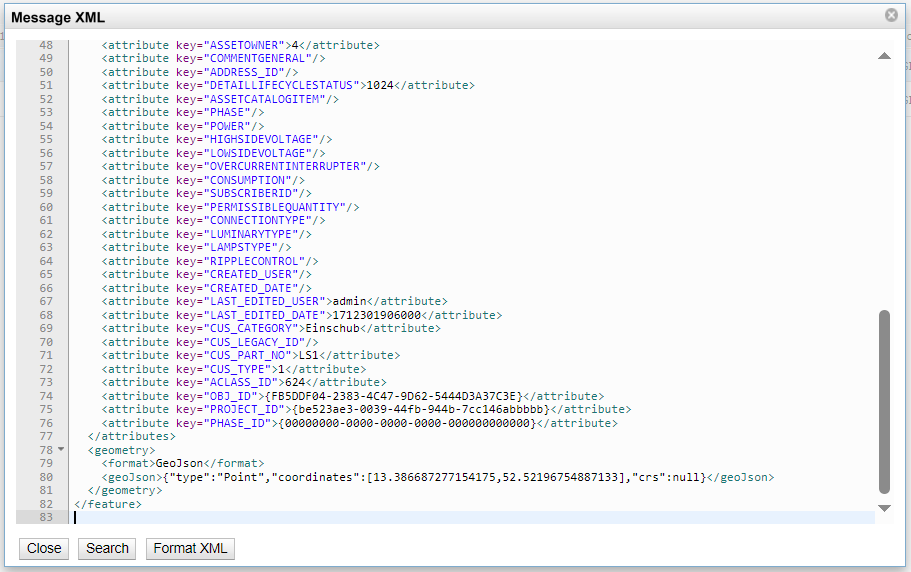This screenshot has height=572, width=911.
Task: Click the CUS_CATEGORY value Einschub
Action: pyautogui.click(x=332, y=328)
